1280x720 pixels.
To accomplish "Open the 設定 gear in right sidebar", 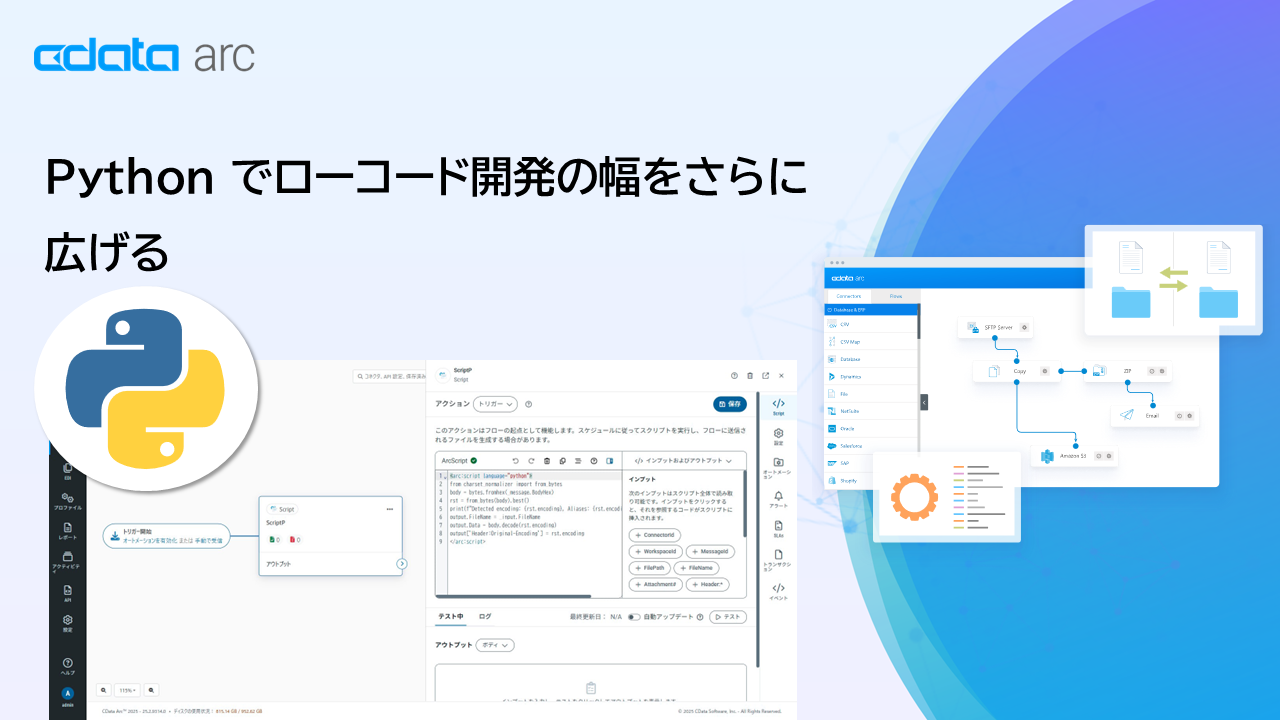I will pyautogui.click(x=778, y=436).
